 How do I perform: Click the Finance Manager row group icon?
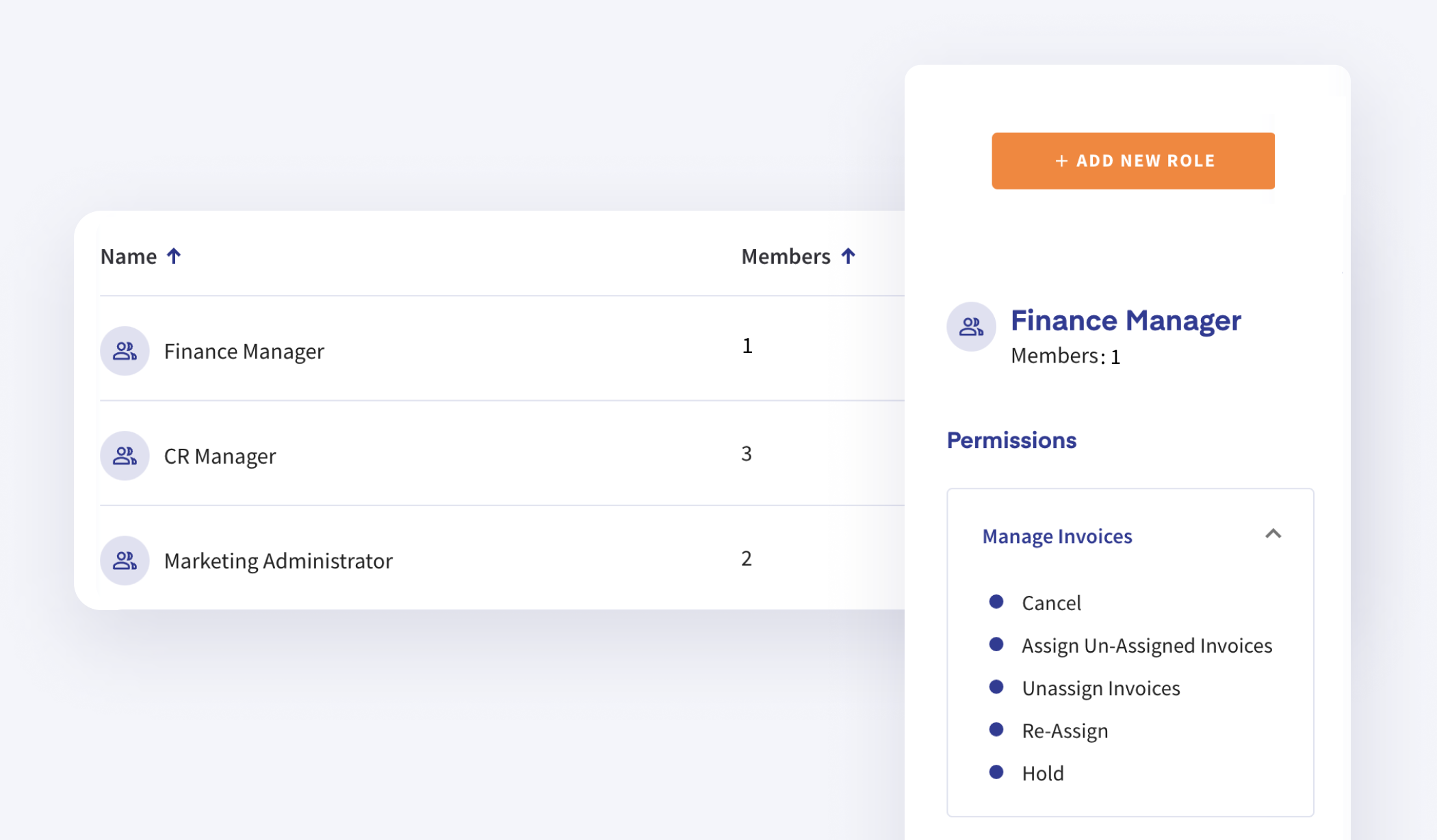(x=125, y=351)
